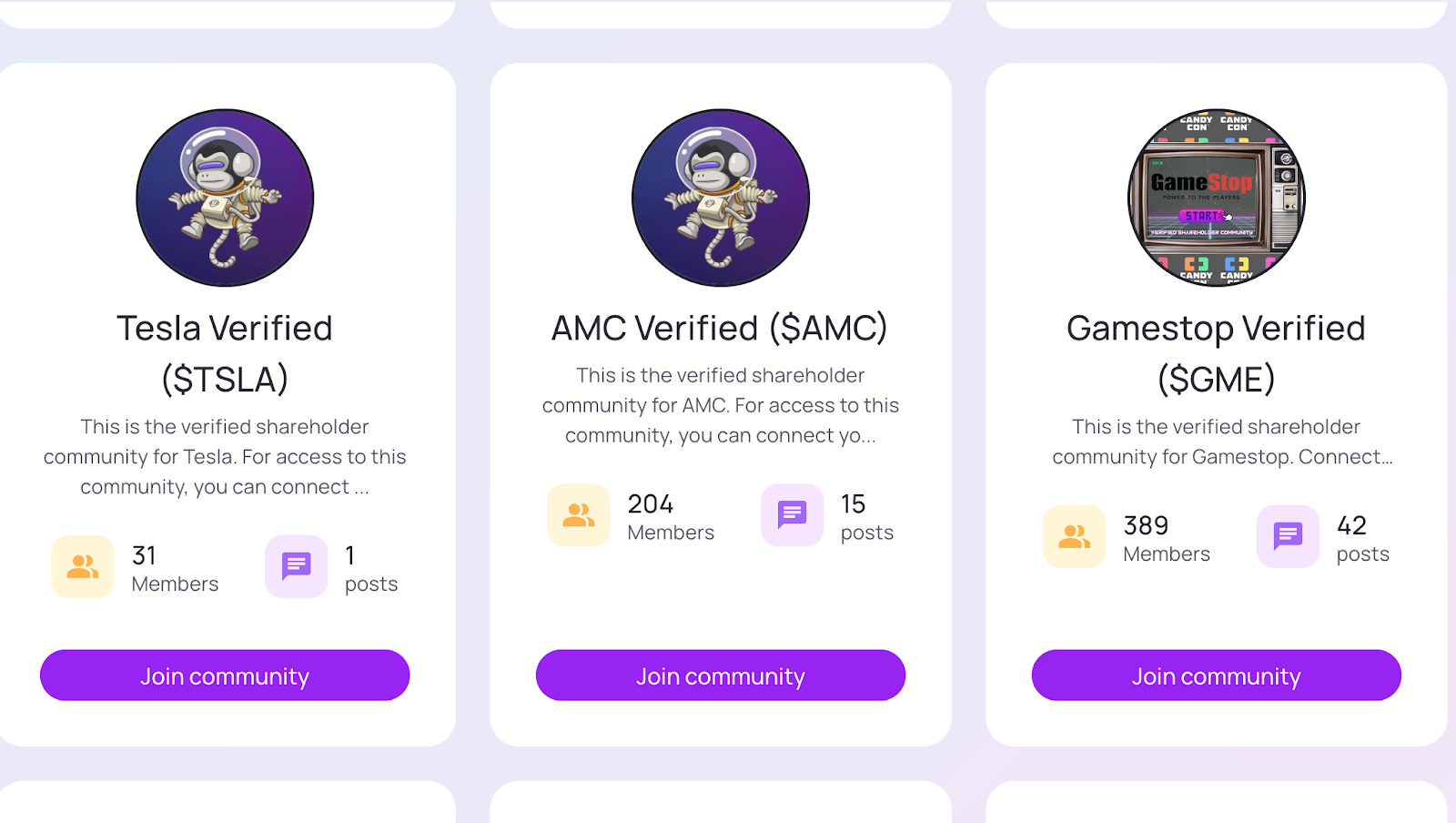Join the Gamestop Verified community
The width and height of the screenshot is (1456, 823).
tap(1217, 676)
